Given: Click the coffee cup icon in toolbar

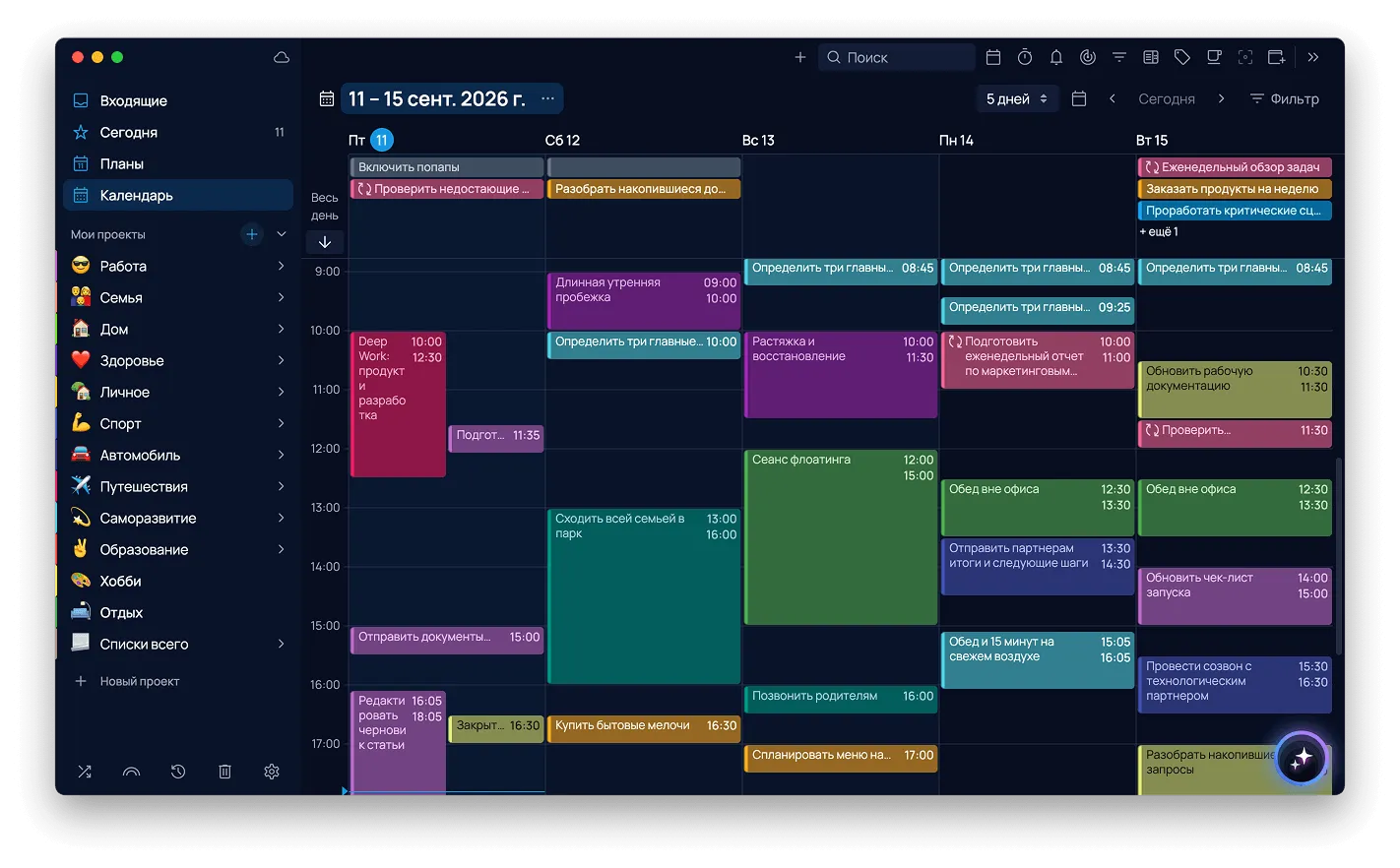Looking at the screenshot, I should pyautogui.click(x=1214, y=57).
